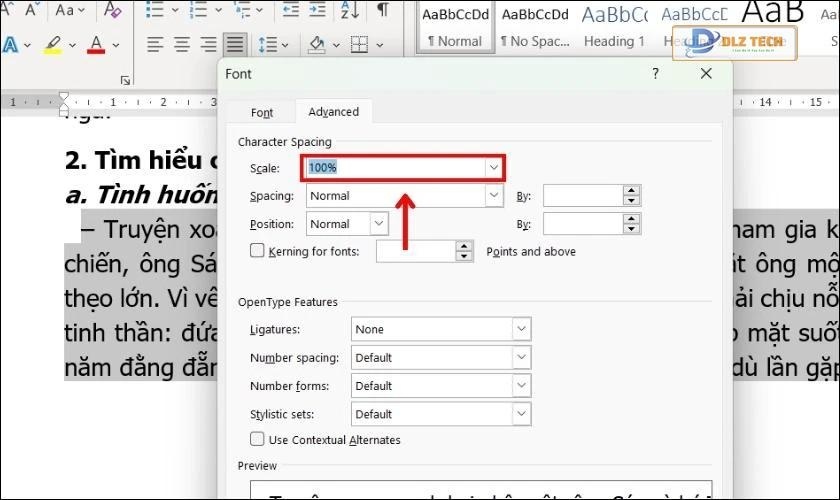Click the Sort A to Z icon

click(351, 10)
